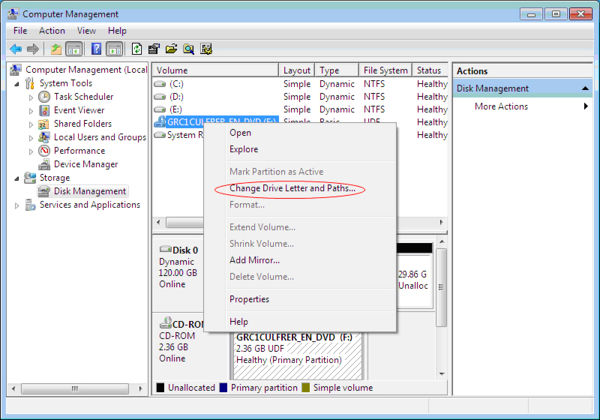The height and width of the screenshot is (420, 600).
Task: Click the Task Scheduler clock icon
Action: click(44, 97)
